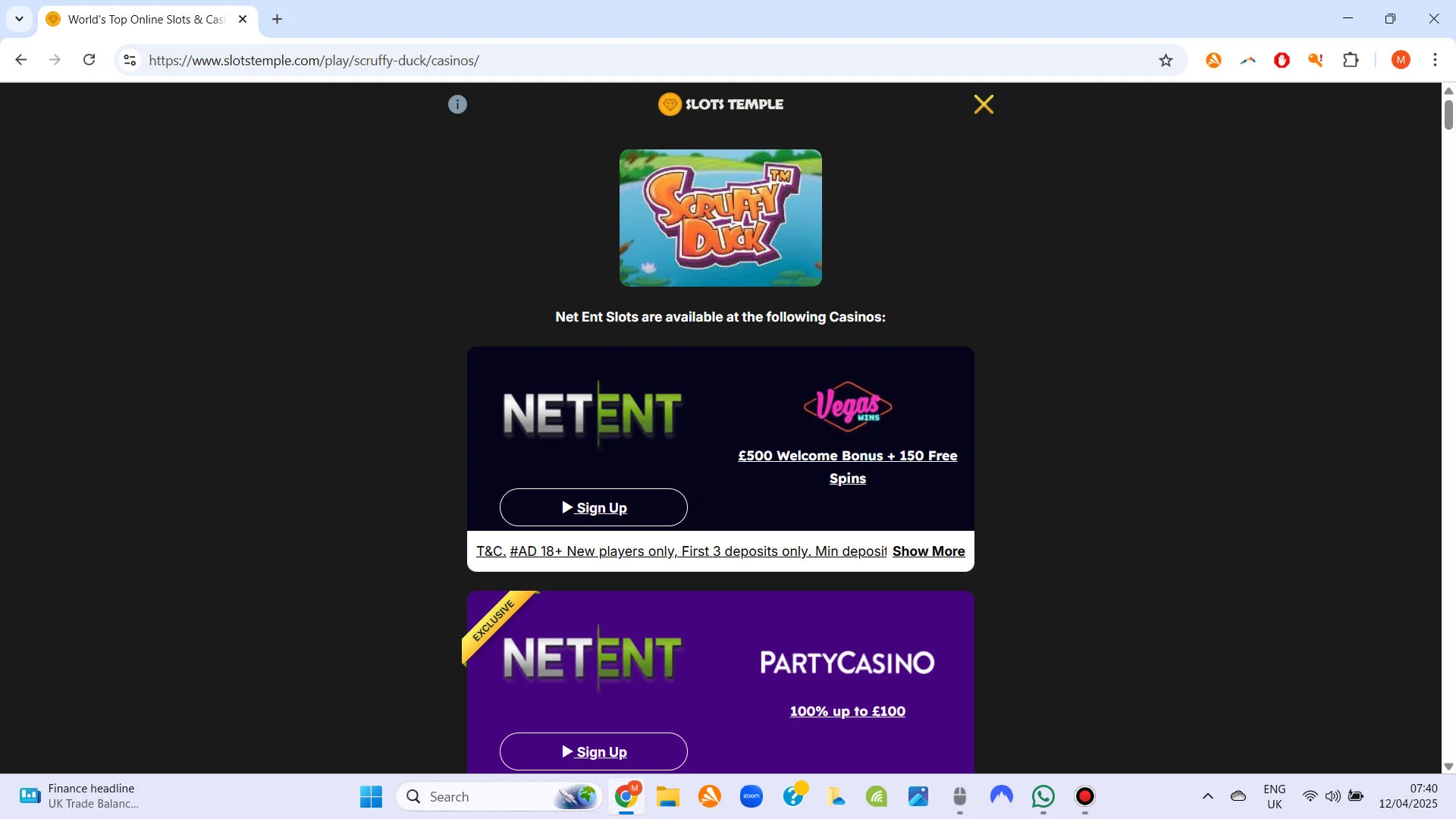The image size is (1456, 819).
Task: Close the Slots Temple browser tab
Action: pos(243,19)
